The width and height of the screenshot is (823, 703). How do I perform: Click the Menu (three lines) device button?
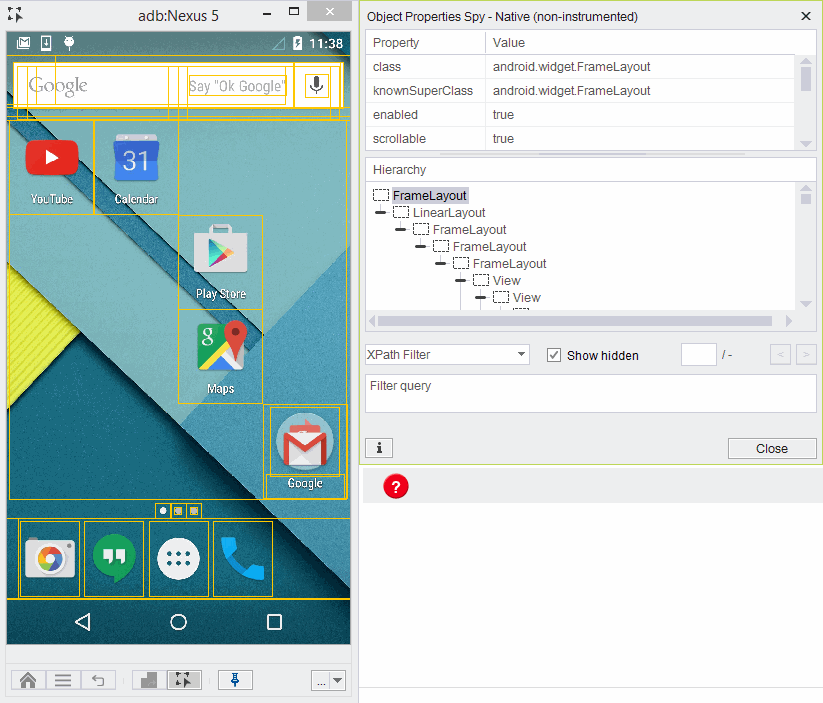[x=62, y=680]
